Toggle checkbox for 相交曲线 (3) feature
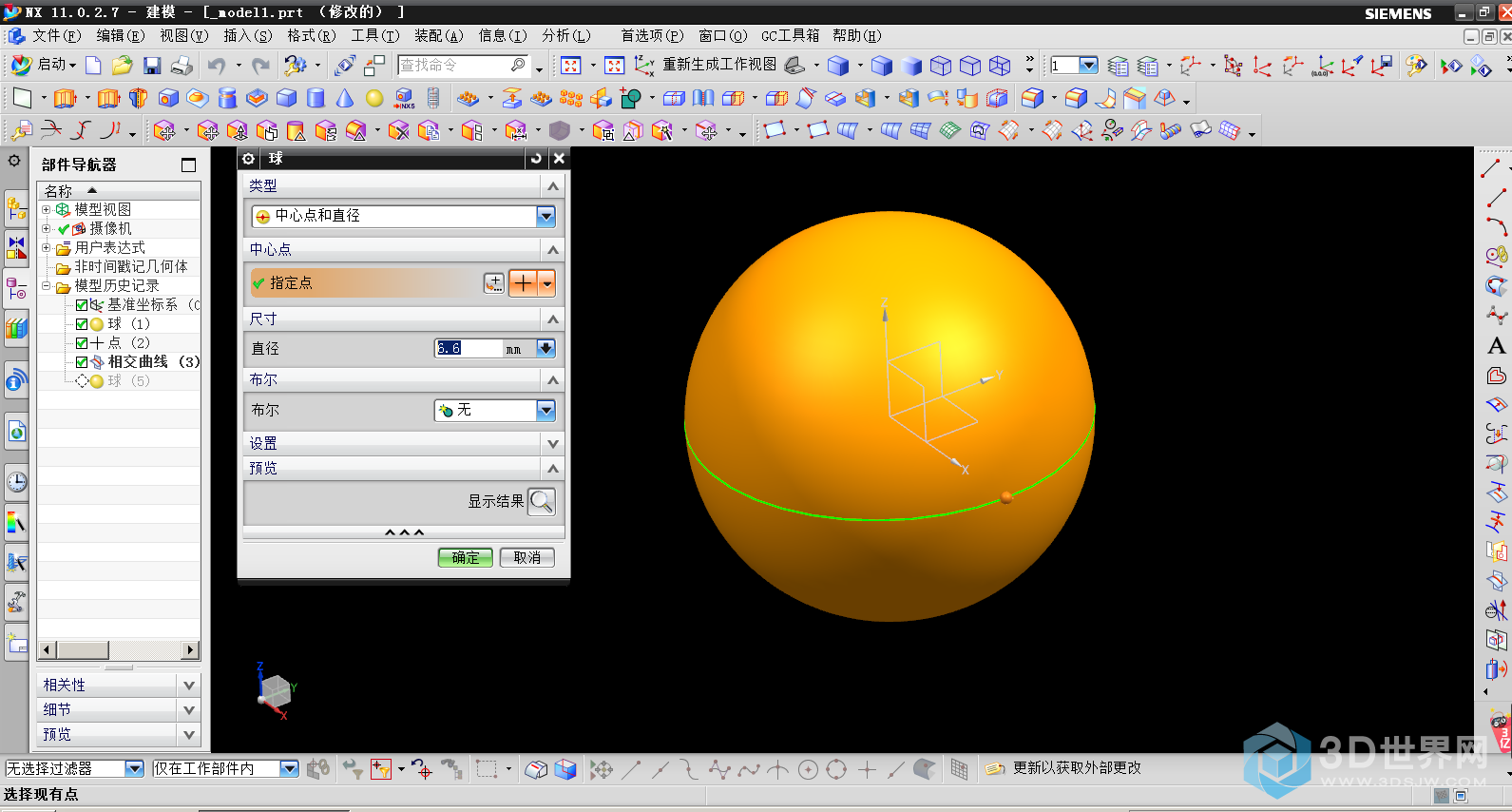 pyautogui.click(x=82, y=362)
